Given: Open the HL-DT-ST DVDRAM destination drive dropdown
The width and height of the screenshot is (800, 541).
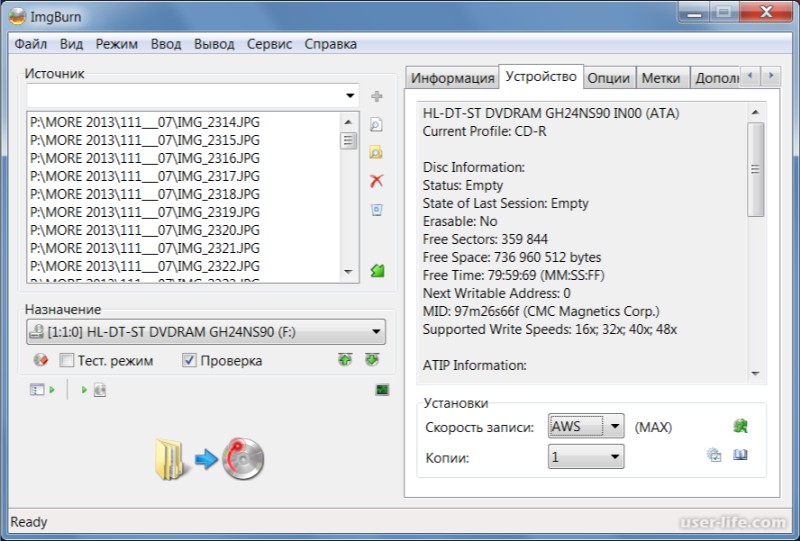Looking at the screenshot, I should pos(376,332).
